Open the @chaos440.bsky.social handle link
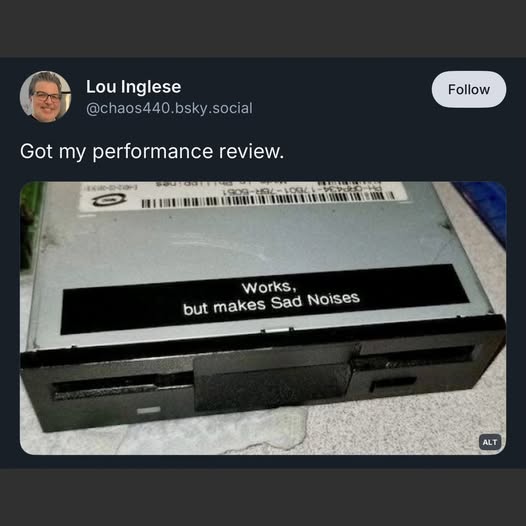 click(x=169, y=108)
